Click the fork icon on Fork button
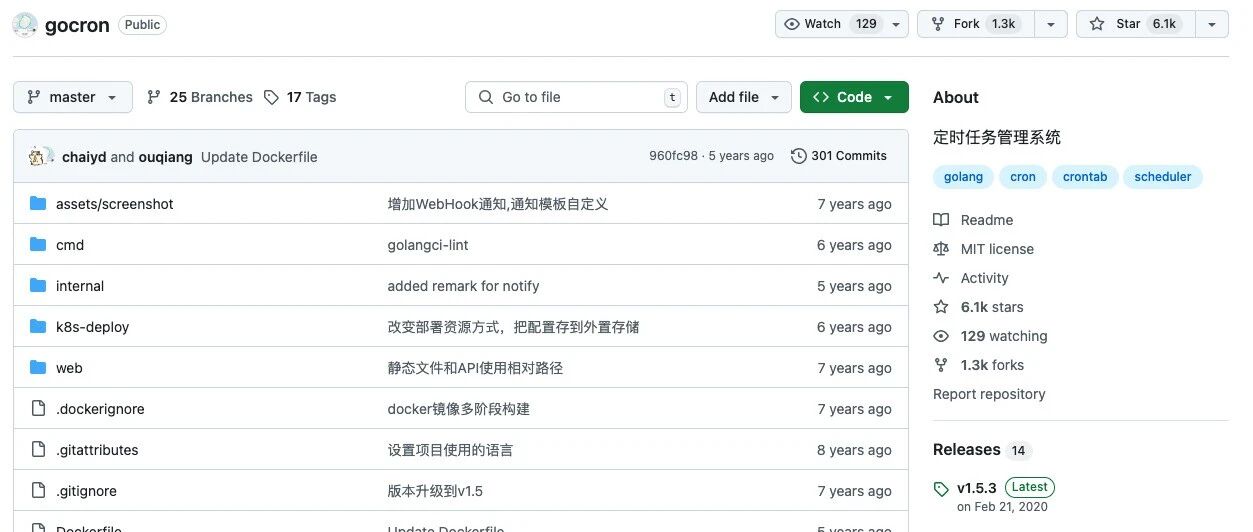The width and height of the screenshot is (1253, 532). tap(938, 24)
